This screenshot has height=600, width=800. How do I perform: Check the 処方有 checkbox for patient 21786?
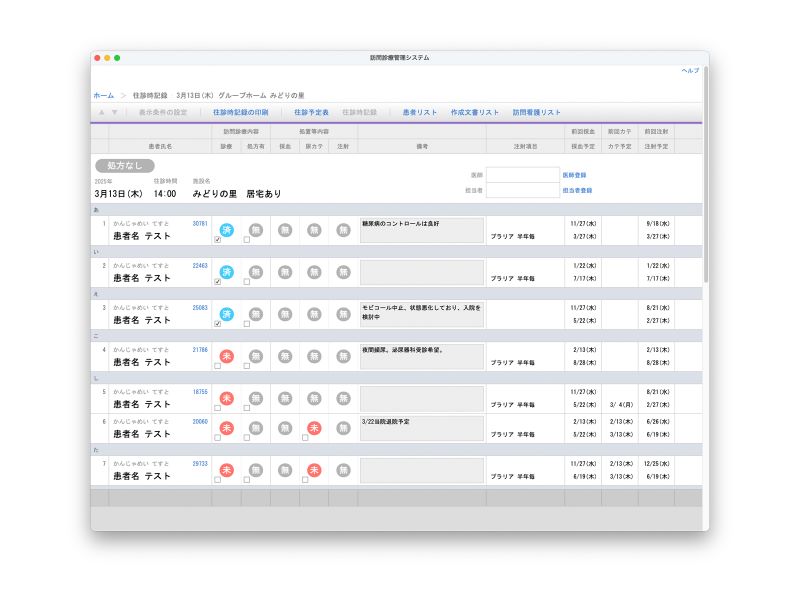click(x=246, y=366)
